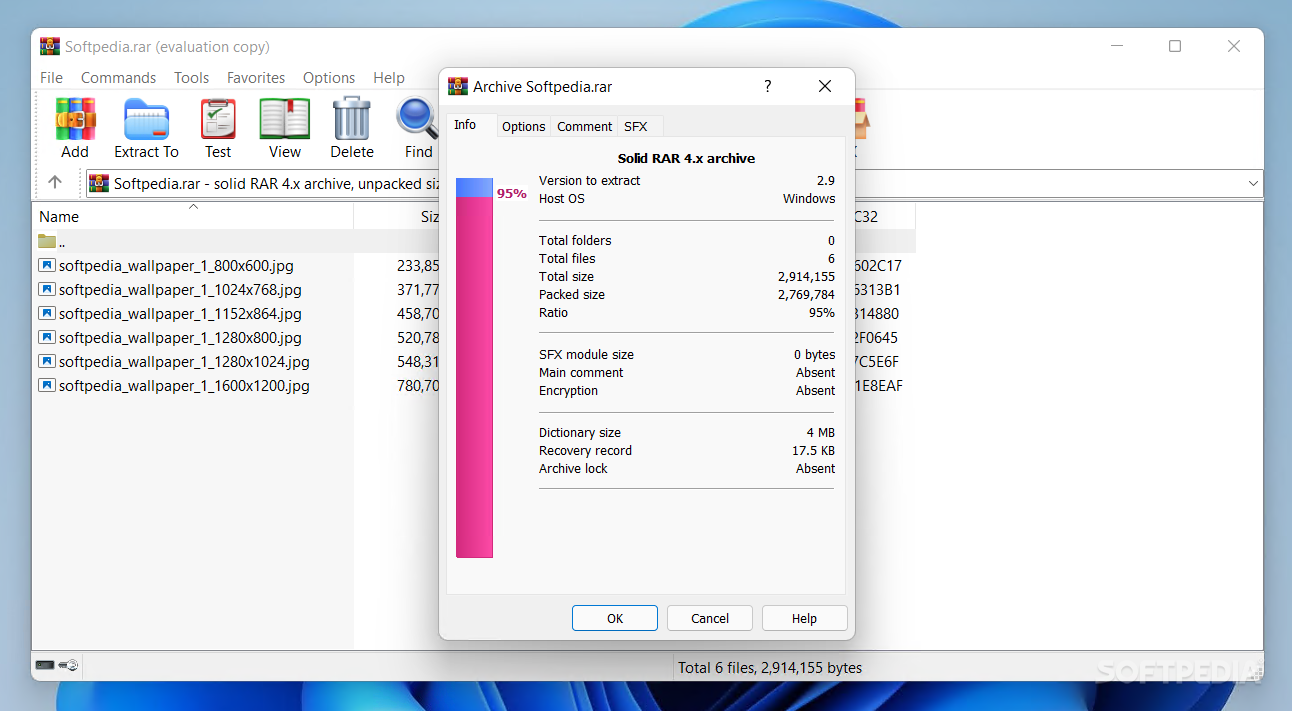The width and height of the screenshot is (1292, 711).
Task: Select file softpedia_wallpaper_1_1152x864.jpg
Action: [180, 313]
